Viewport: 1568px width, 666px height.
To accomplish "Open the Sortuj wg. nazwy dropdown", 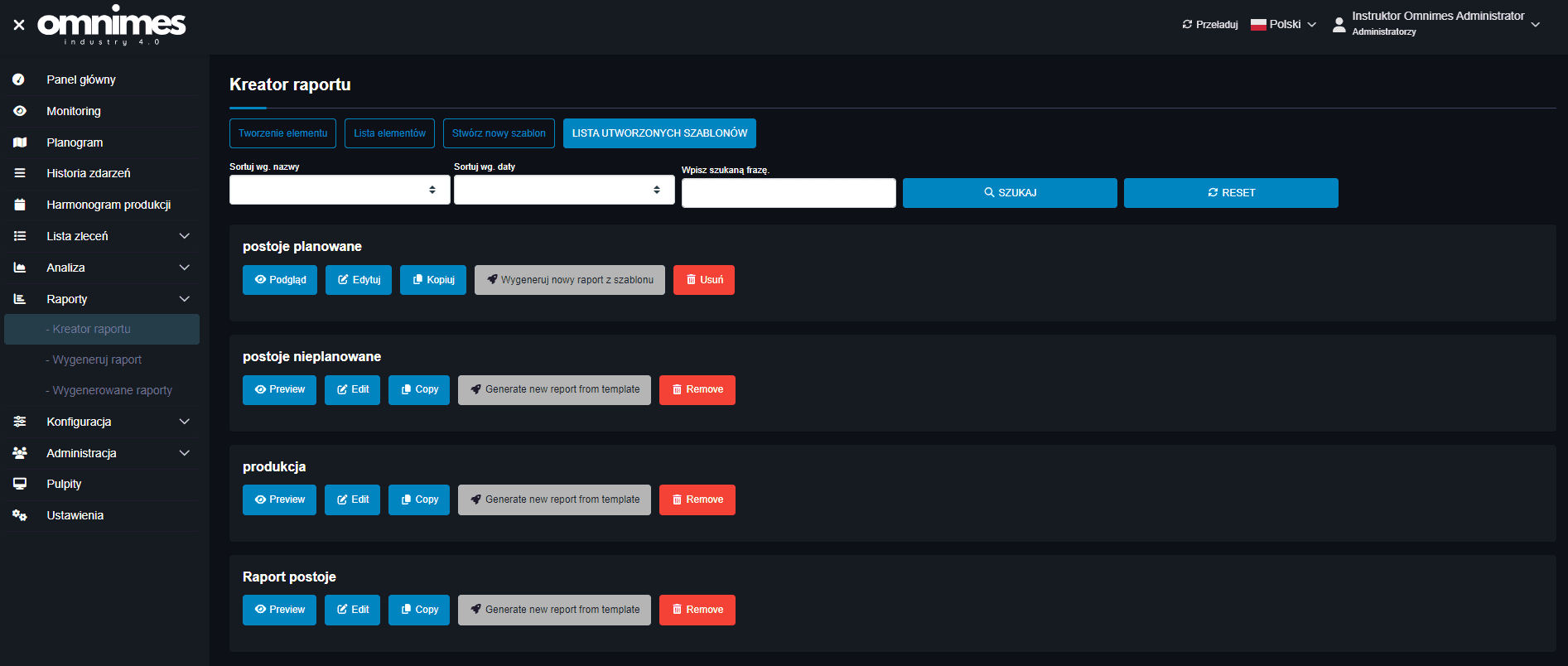I will click(x=340, y=190).
